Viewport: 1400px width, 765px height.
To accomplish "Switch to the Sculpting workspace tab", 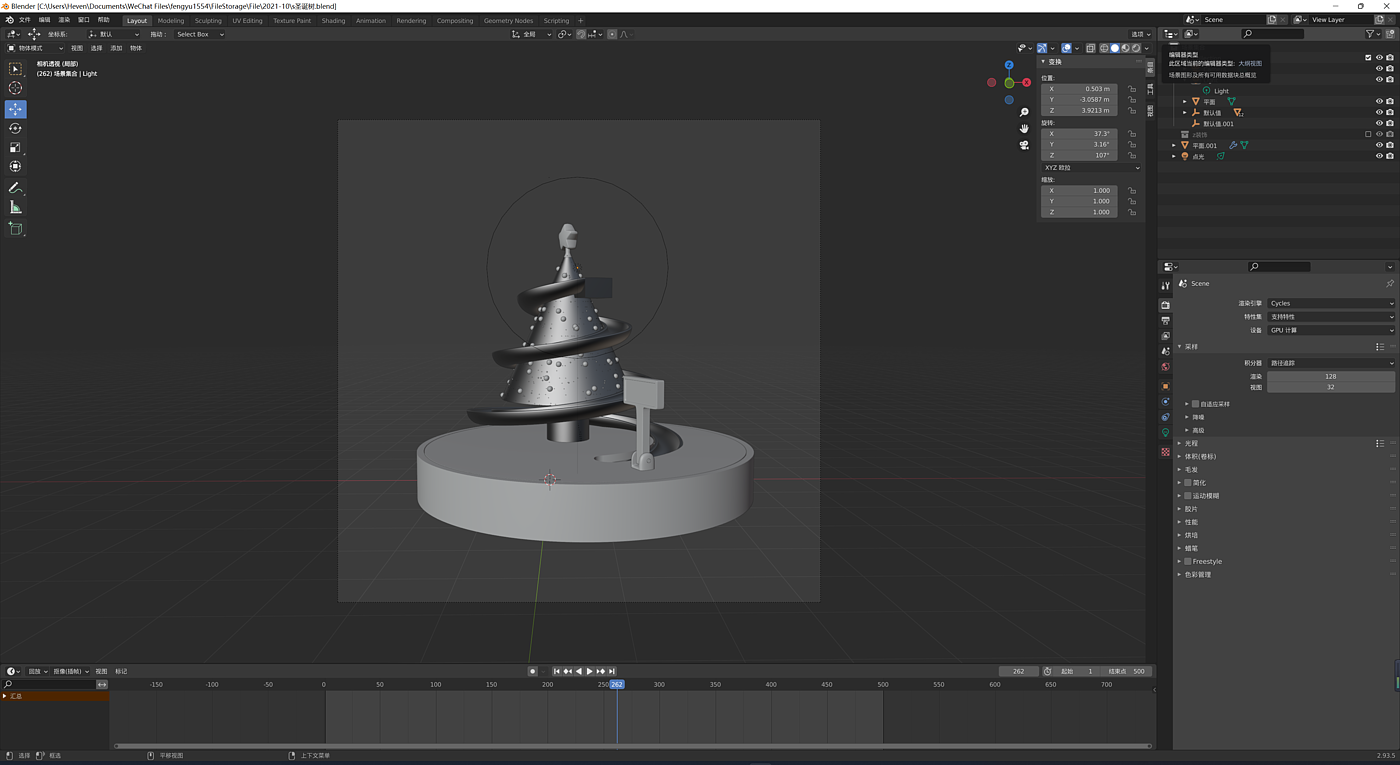I will (x=208, y=20).
